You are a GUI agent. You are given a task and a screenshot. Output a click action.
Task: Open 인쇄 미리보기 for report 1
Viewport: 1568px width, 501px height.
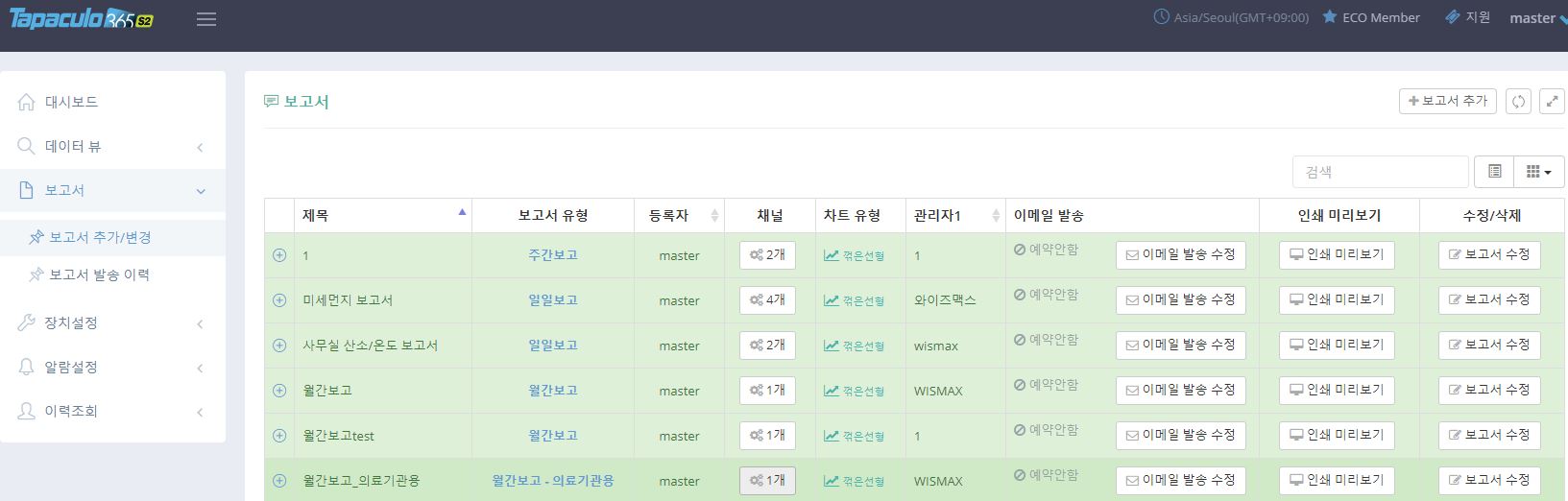(x=1337, y=255)
